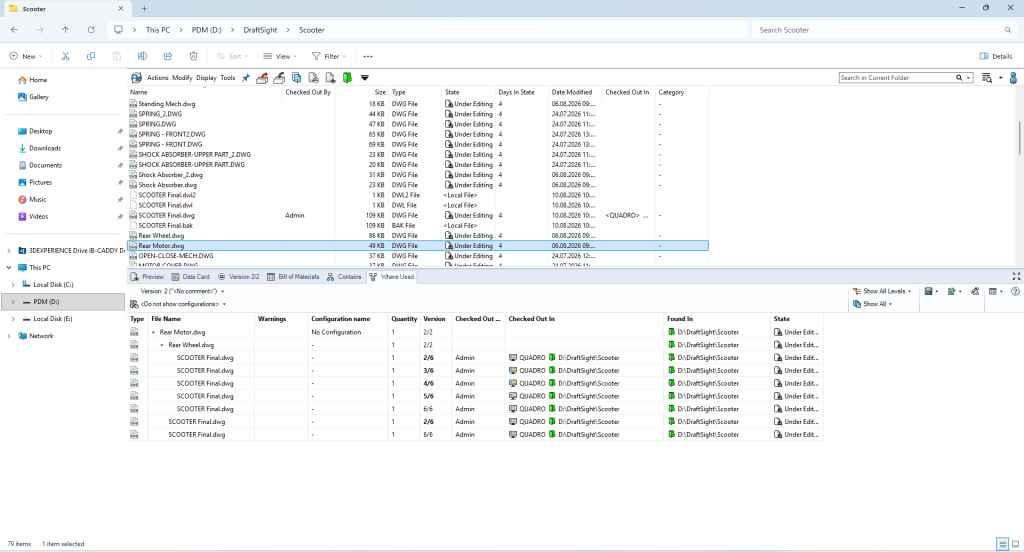This screenshot has width=1024, height=552.
Task: Click the Cut scissors icon
Action: 65,56
